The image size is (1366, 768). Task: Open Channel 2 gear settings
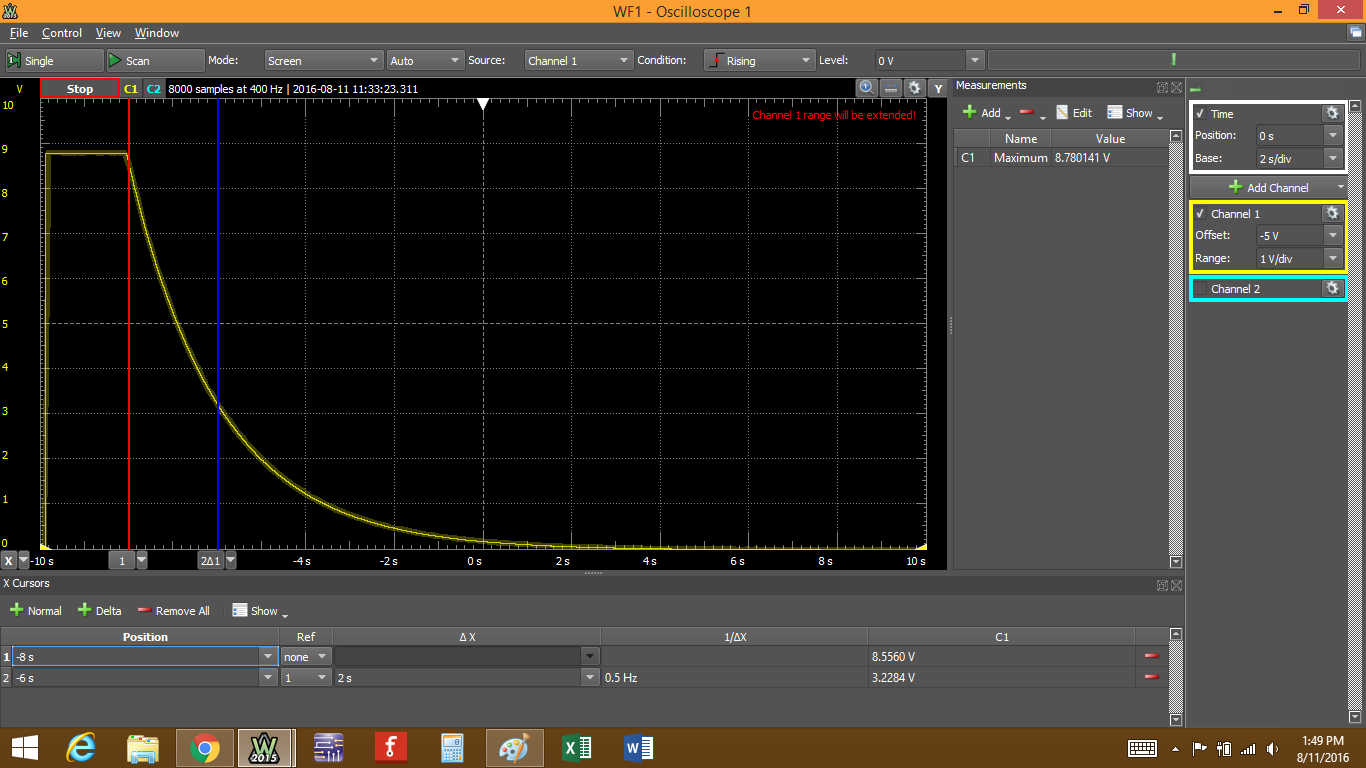click(x=1333, y=288)
